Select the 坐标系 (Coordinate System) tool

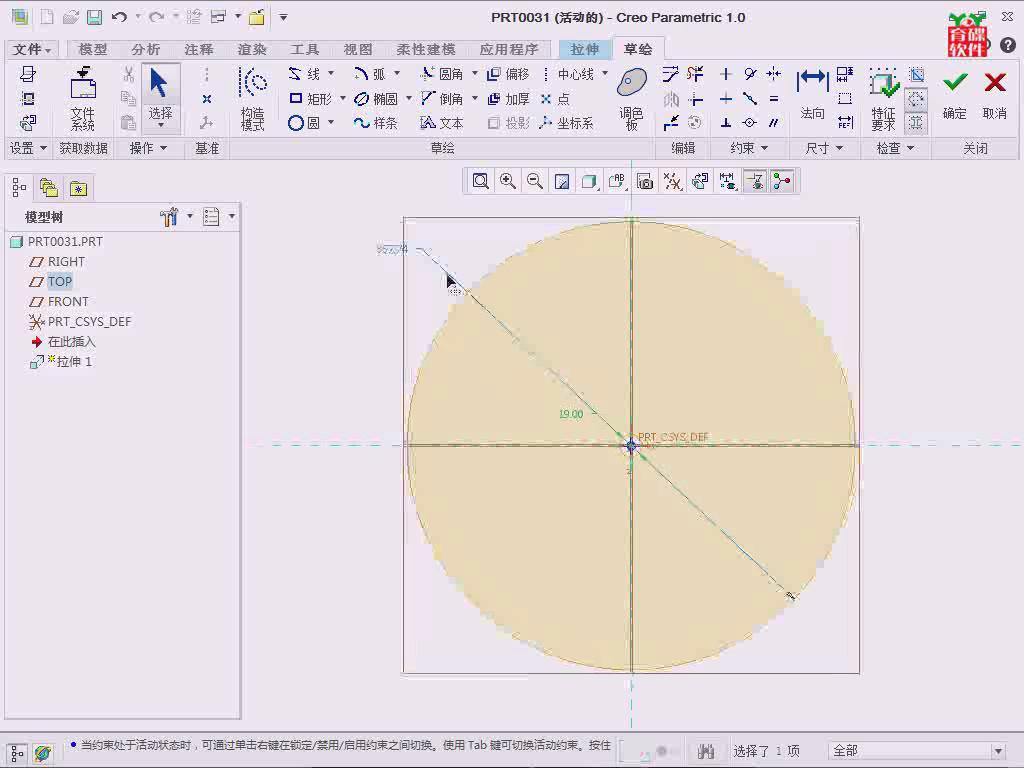566,123
